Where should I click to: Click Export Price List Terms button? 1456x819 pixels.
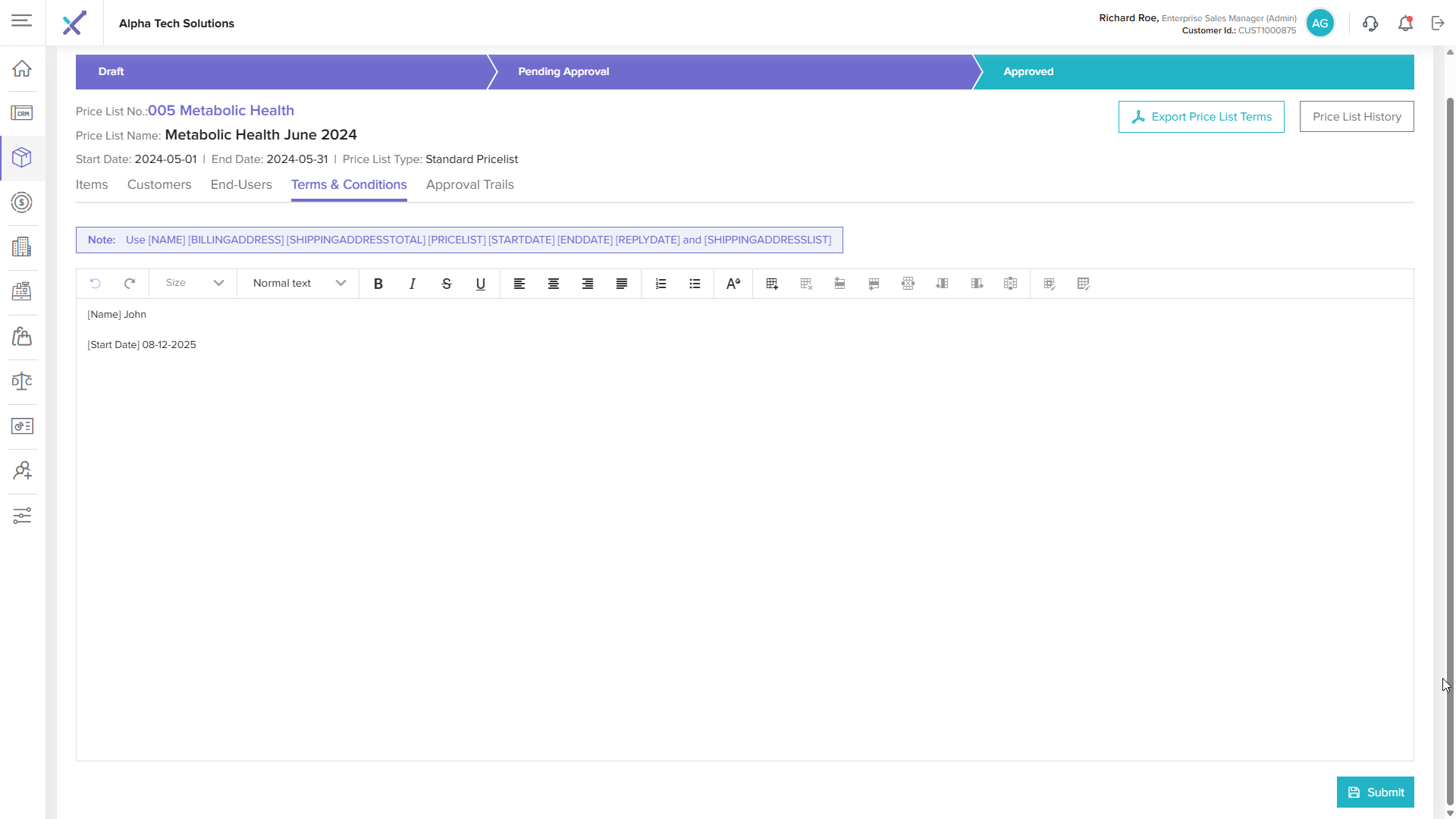coord(1201,117)
